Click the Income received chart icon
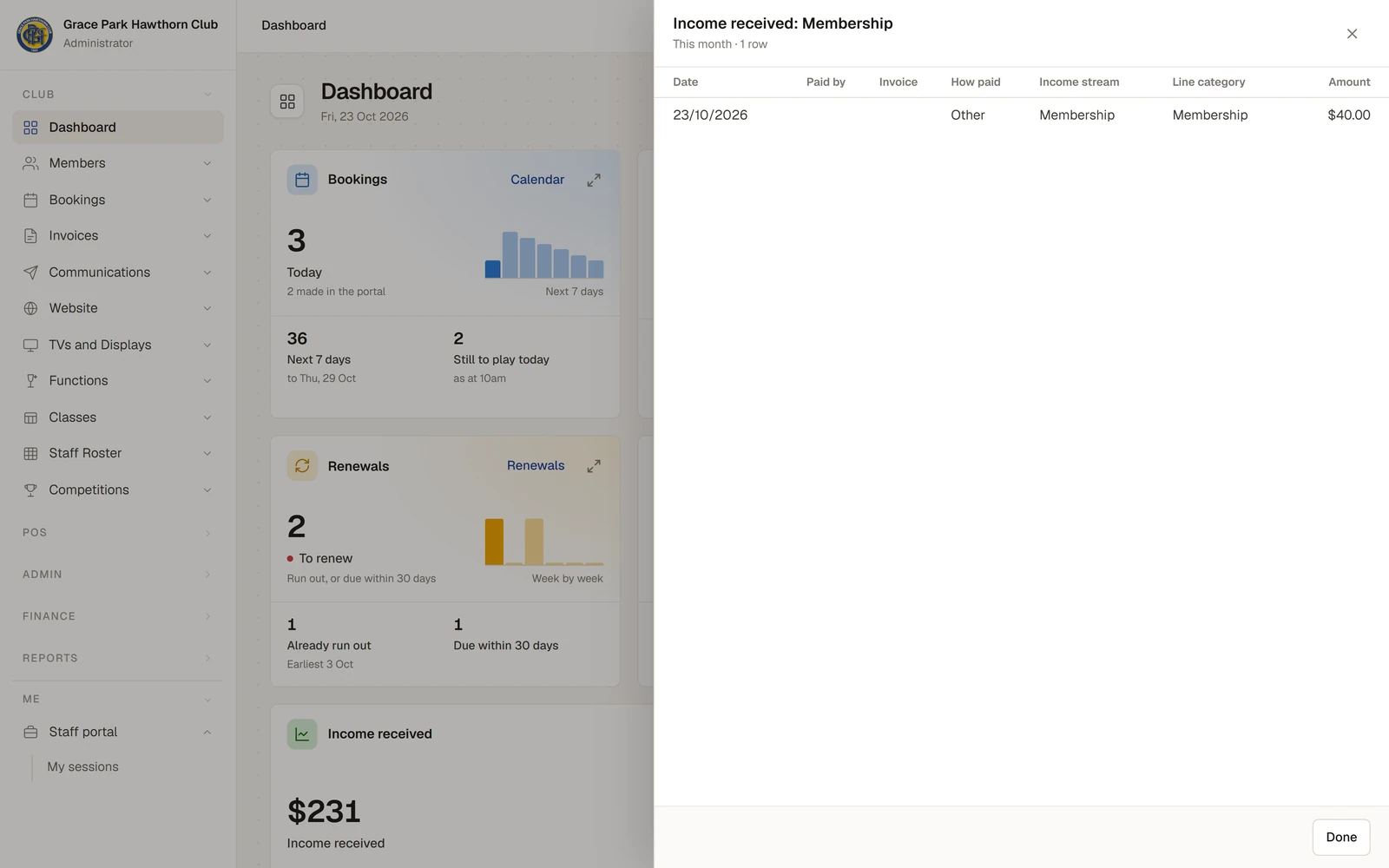1389x868 pixels. [302, 734]
